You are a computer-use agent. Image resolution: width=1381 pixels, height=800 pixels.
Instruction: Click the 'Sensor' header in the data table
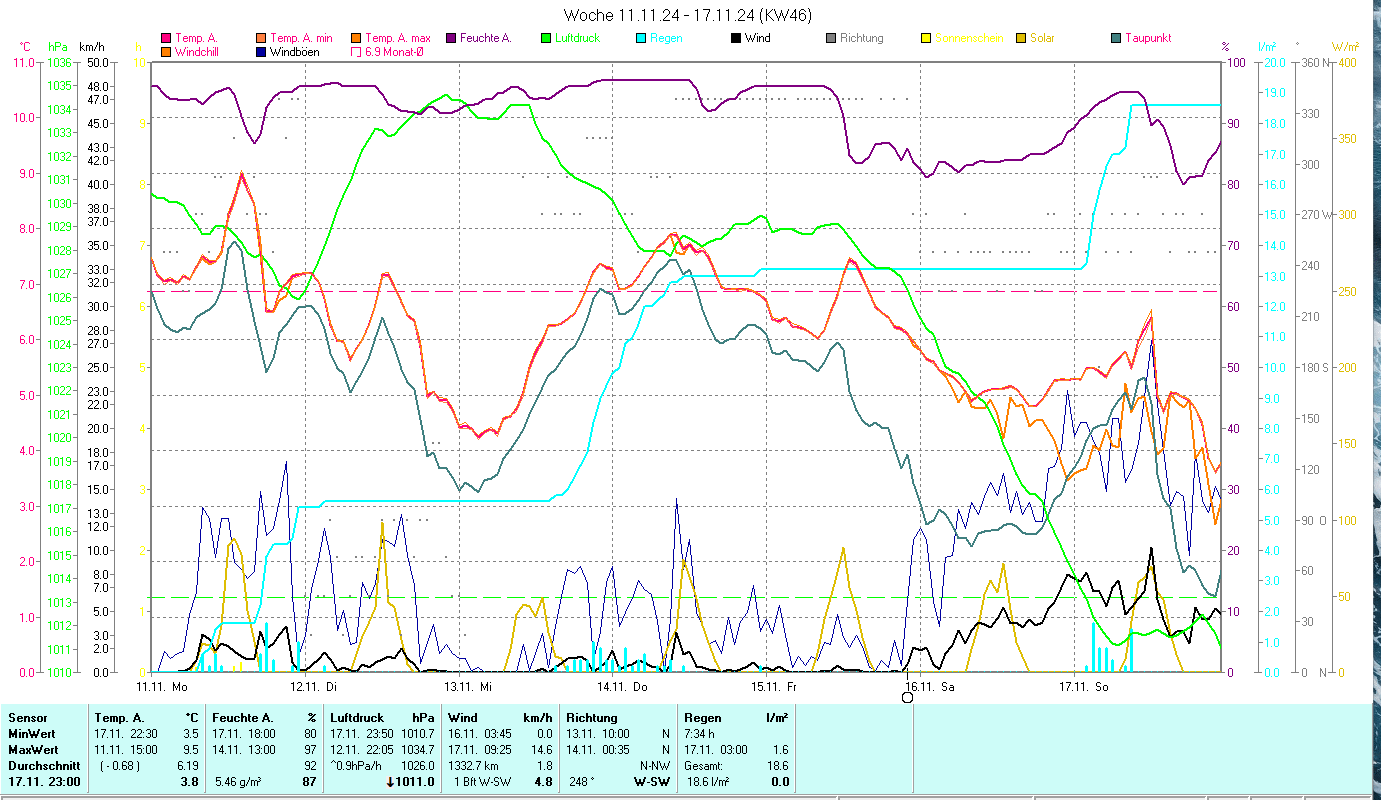[x=27, y=718]
